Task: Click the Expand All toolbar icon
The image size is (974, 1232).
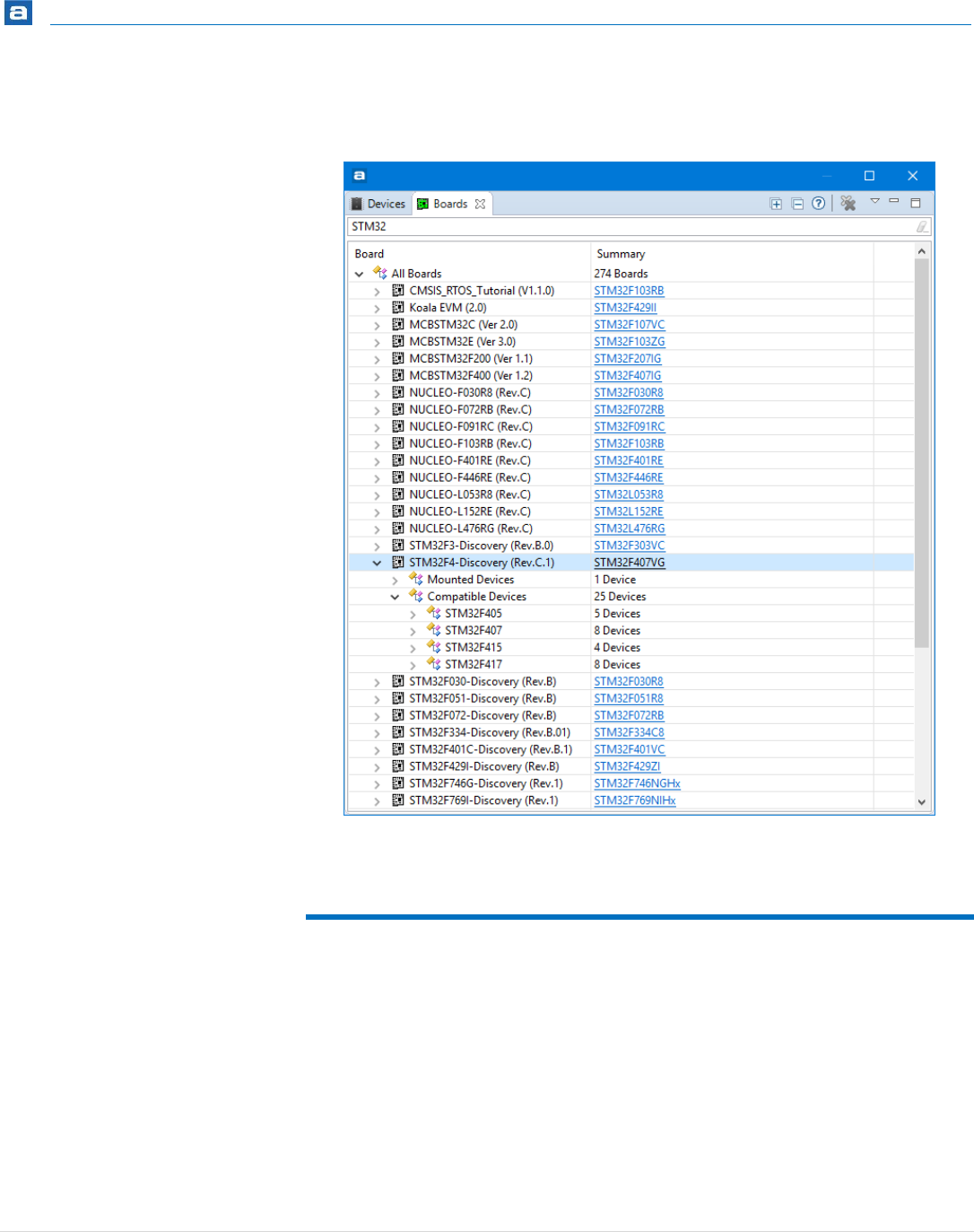Action: point(776,204)
